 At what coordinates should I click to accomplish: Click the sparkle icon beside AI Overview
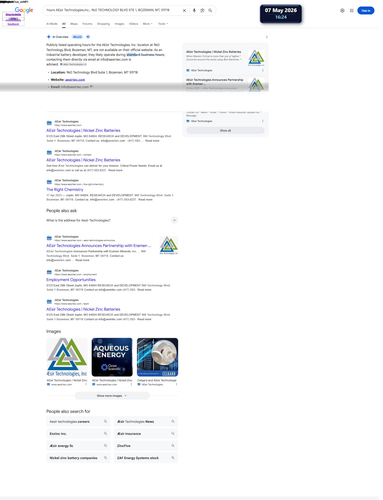49,37
